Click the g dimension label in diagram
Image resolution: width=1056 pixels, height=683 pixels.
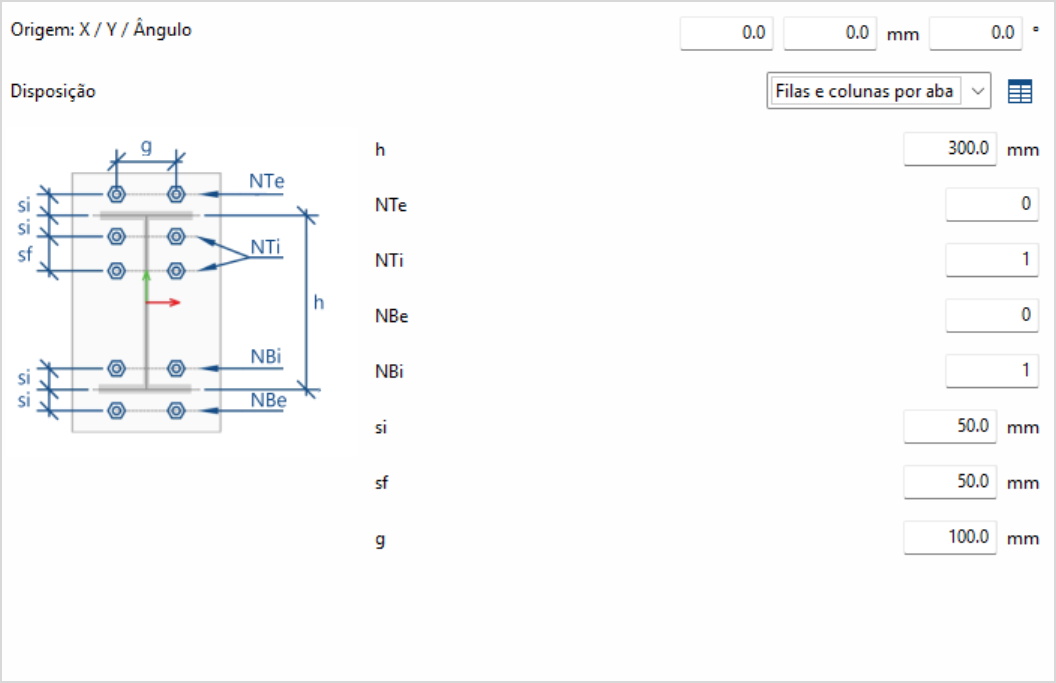click(146, 147)
